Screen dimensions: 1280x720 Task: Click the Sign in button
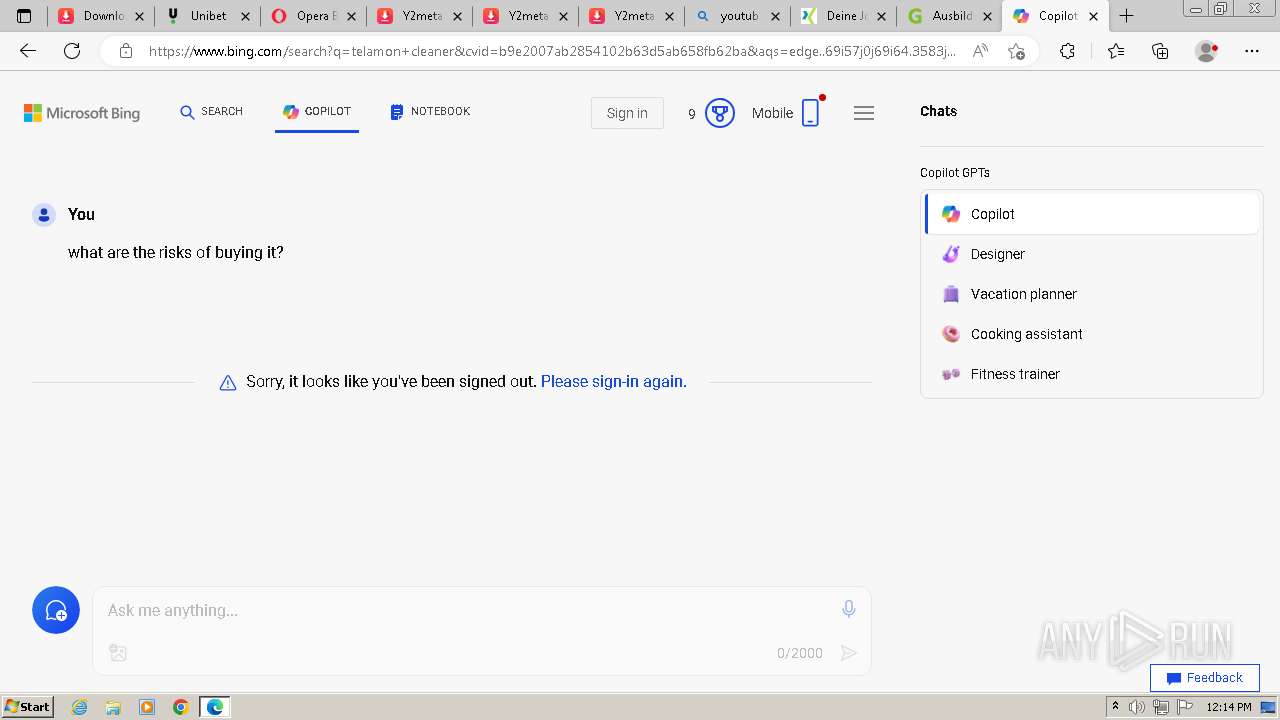tap(627, 113)
